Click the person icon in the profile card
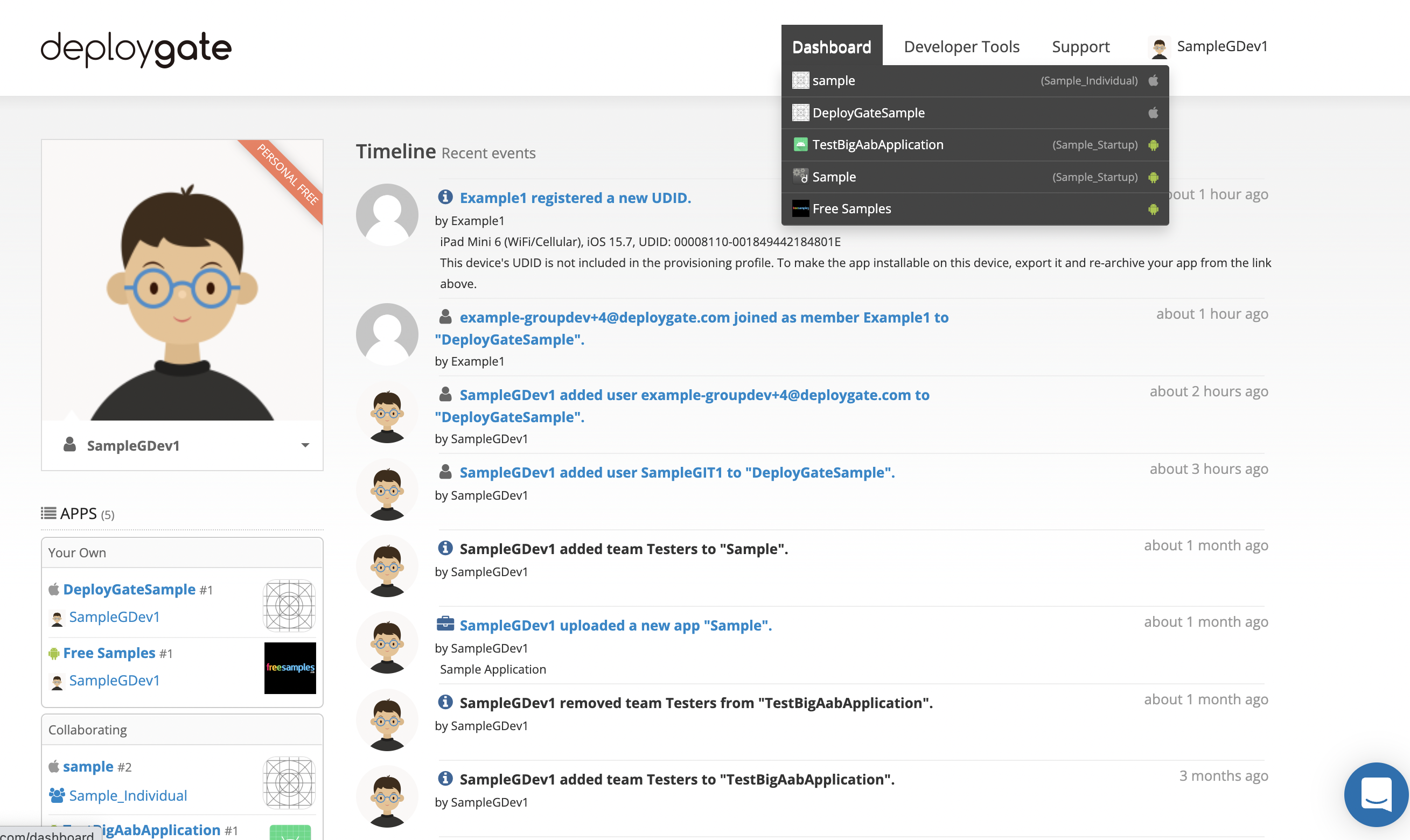The image size is (1410, 840). click(x=70, y=445)
